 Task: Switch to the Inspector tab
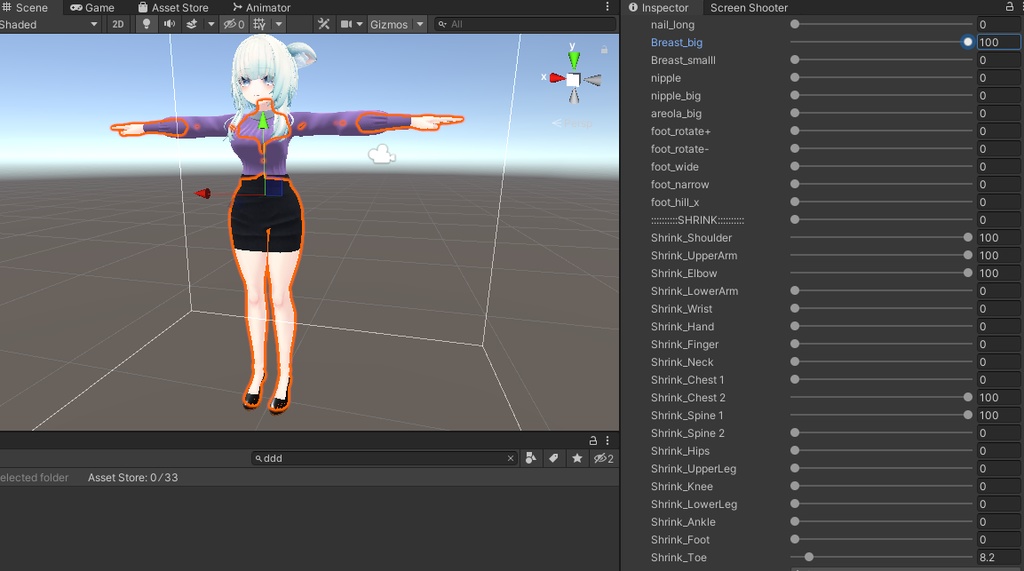[x=658, y=7]
